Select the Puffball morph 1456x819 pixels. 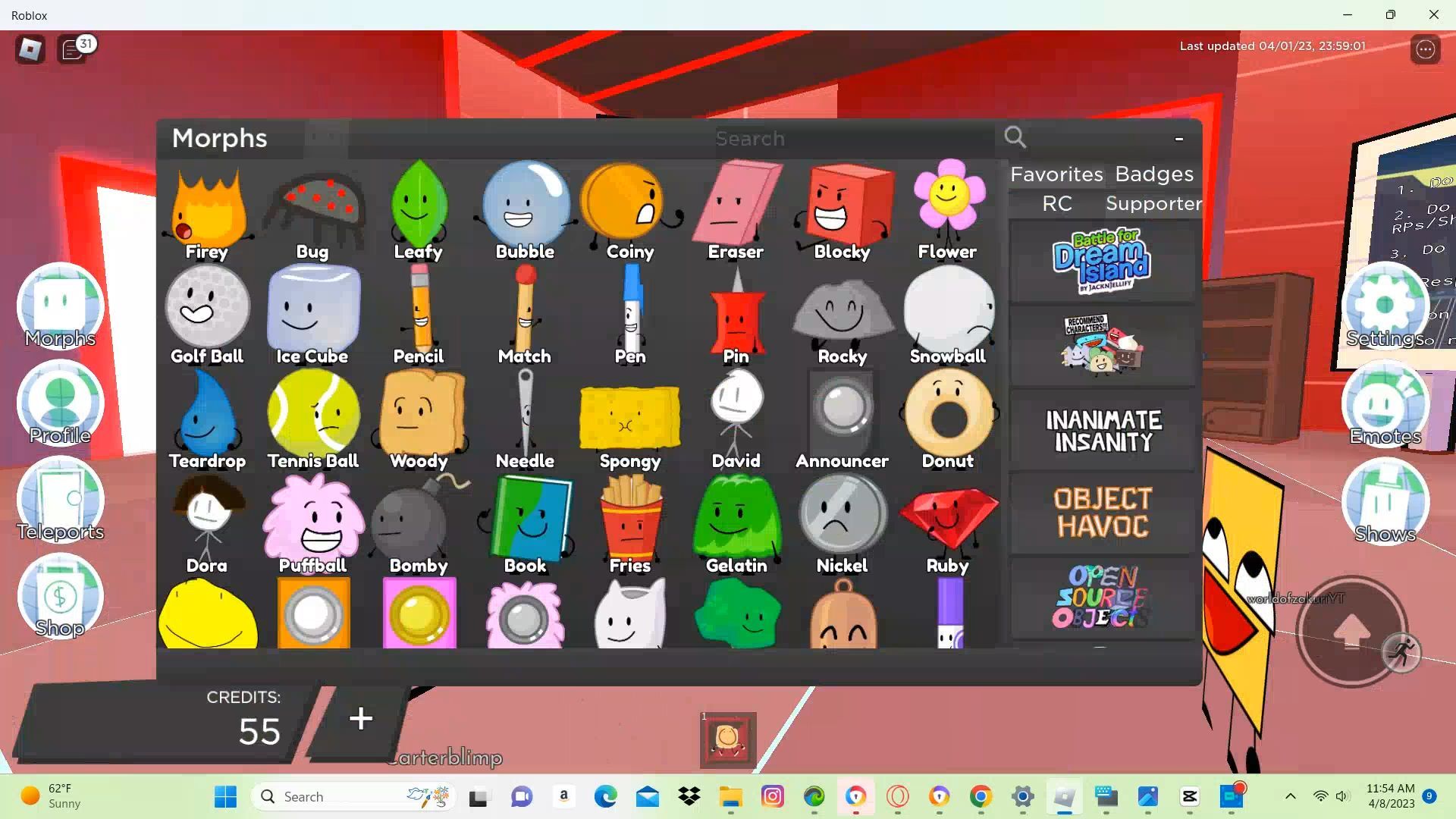(312, 525)
